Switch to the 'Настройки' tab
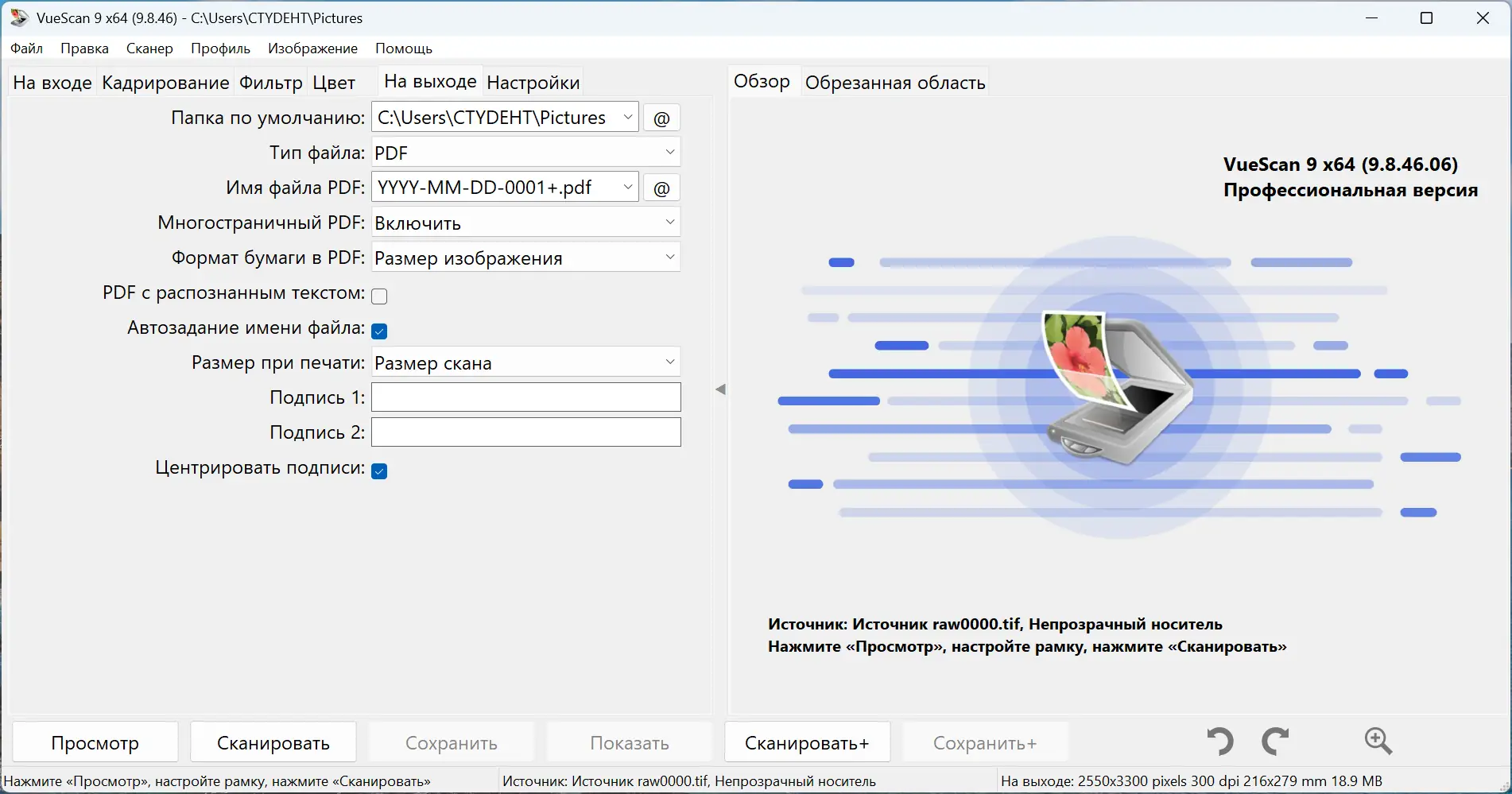This screenshot has height=794, width=1512. click(x=533, y=83)
